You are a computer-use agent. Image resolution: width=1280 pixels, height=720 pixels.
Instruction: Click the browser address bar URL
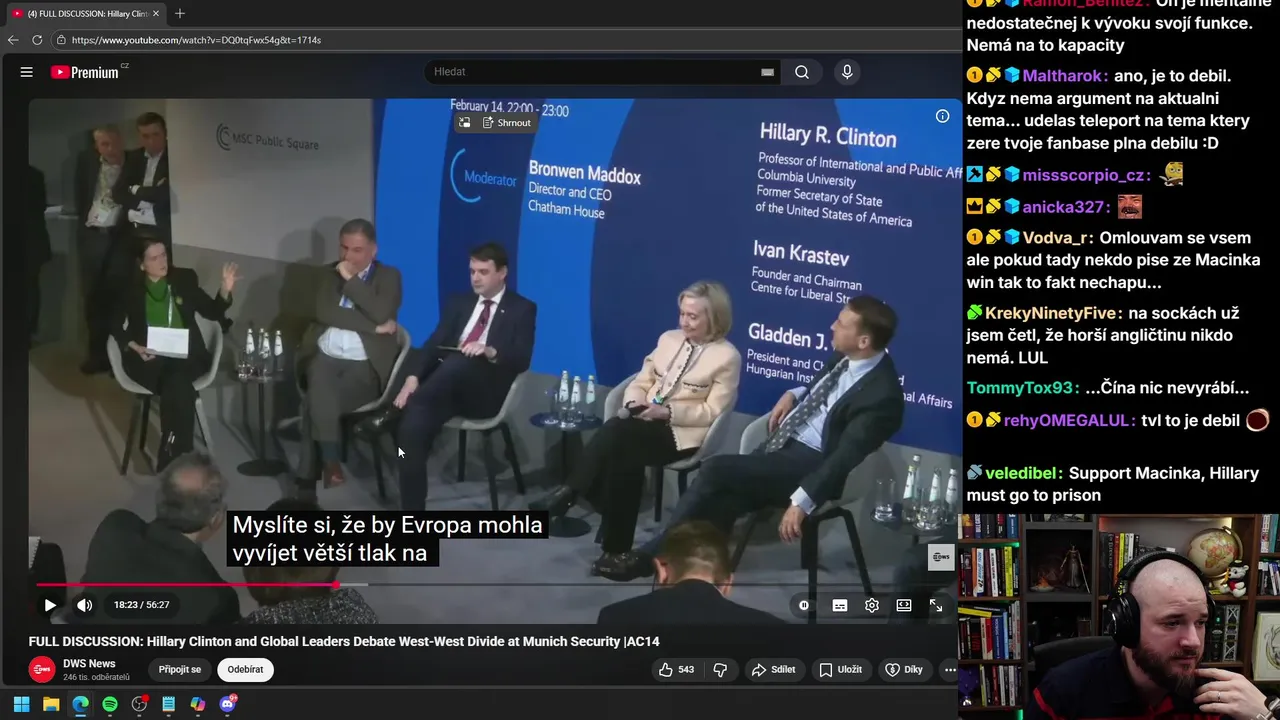tap(197, 40)
